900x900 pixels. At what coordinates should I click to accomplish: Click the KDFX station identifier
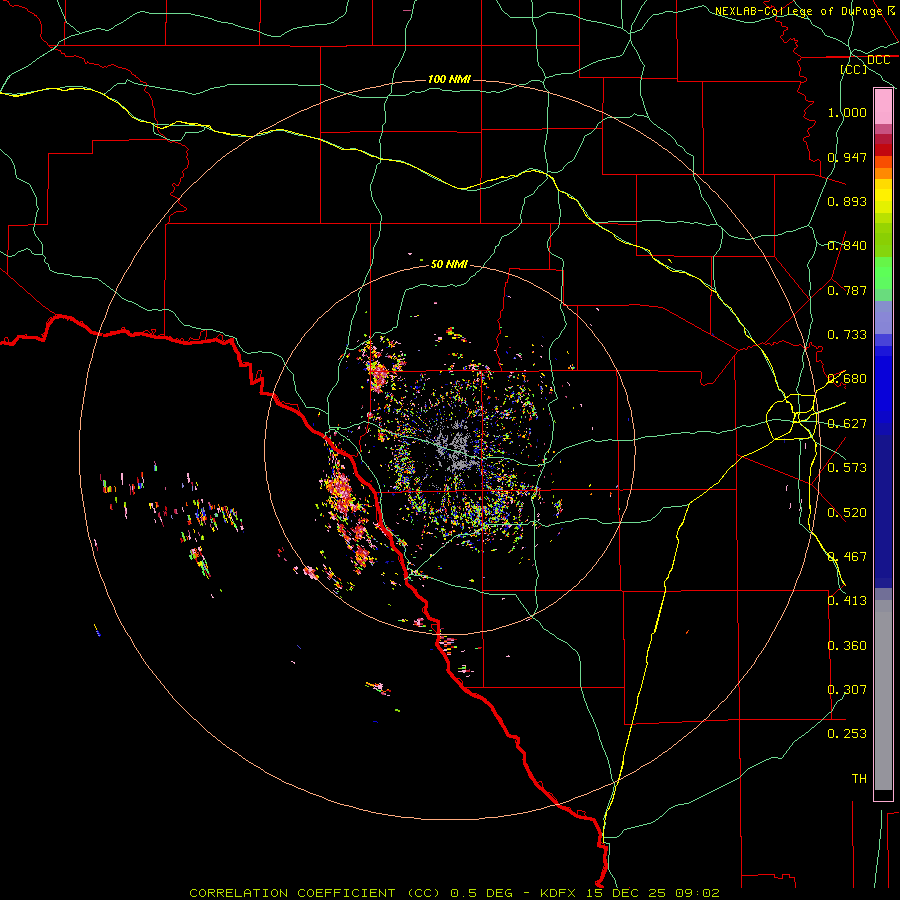tap(559, 893)
